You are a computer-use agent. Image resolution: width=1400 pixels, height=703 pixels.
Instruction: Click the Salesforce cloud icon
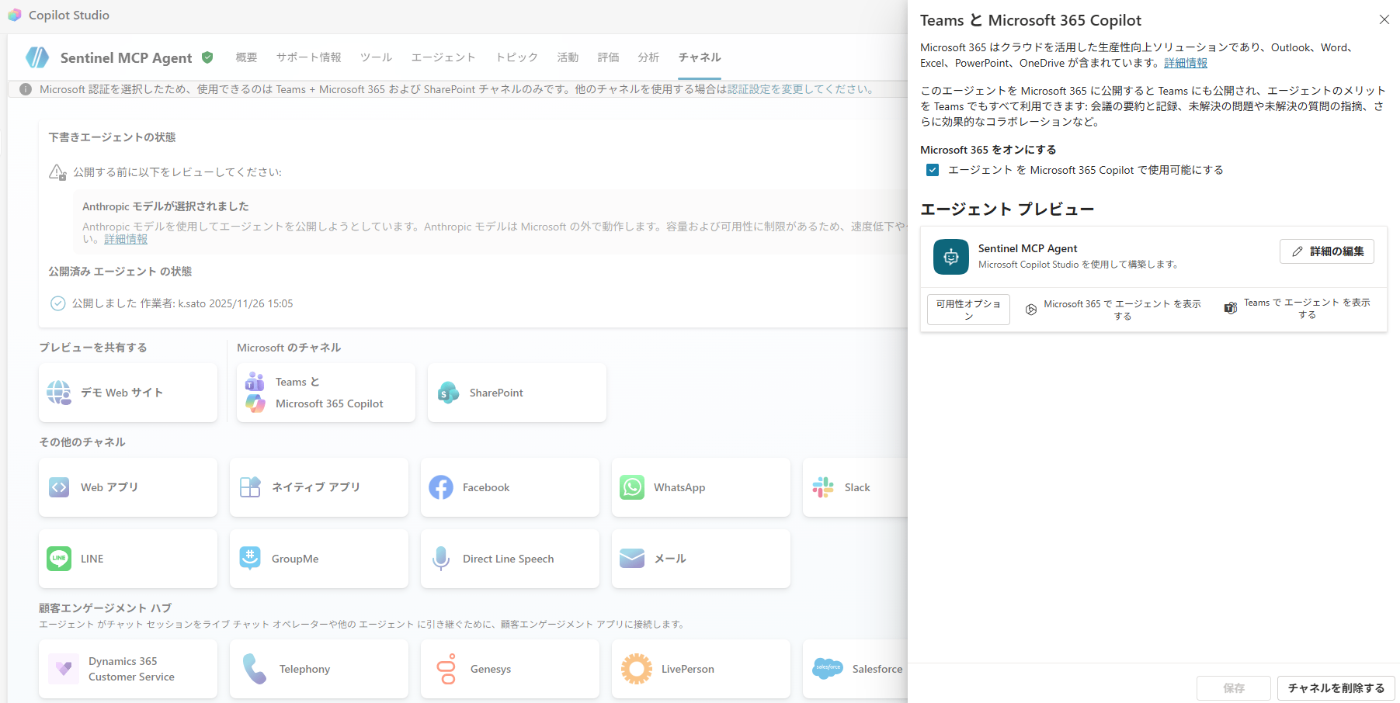click(x=828, y=669)
